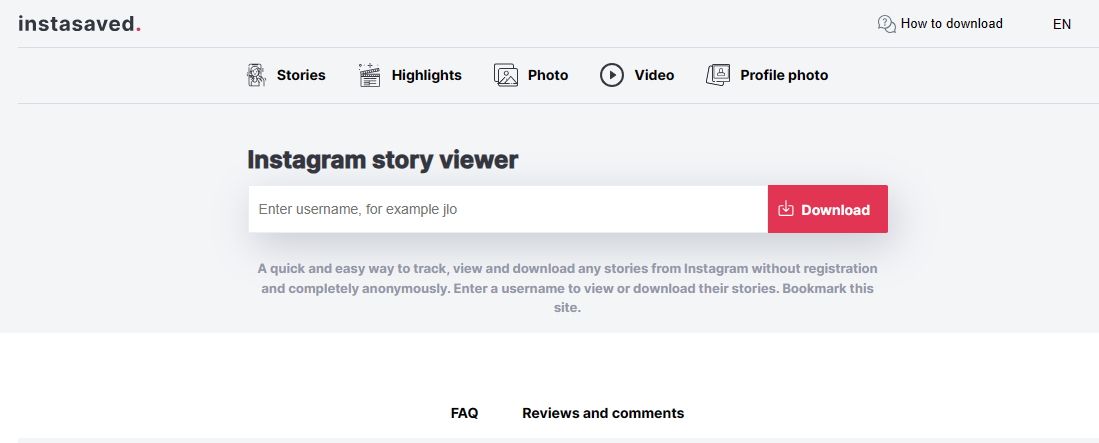Select the Highlights menu label
1099x443 pixels.
[x=427, y=75]
